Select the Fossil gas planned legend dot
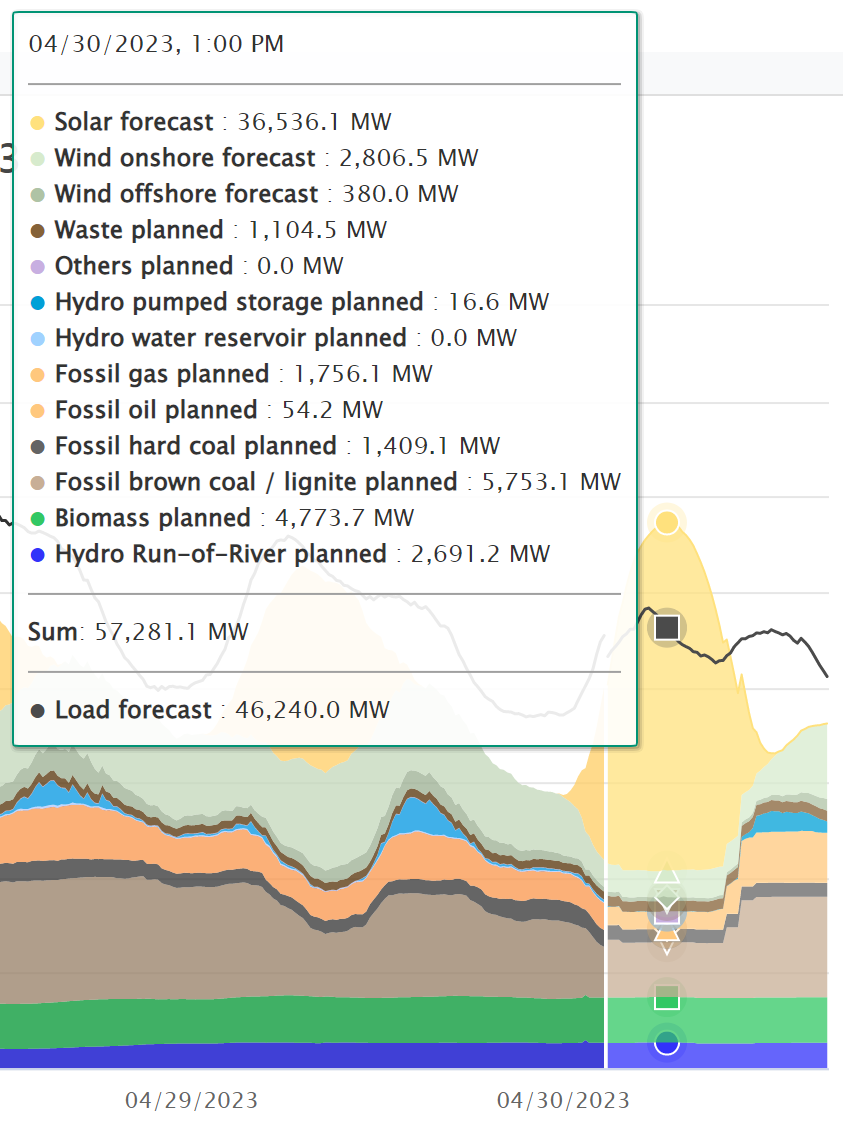 [x=37, y=375]
